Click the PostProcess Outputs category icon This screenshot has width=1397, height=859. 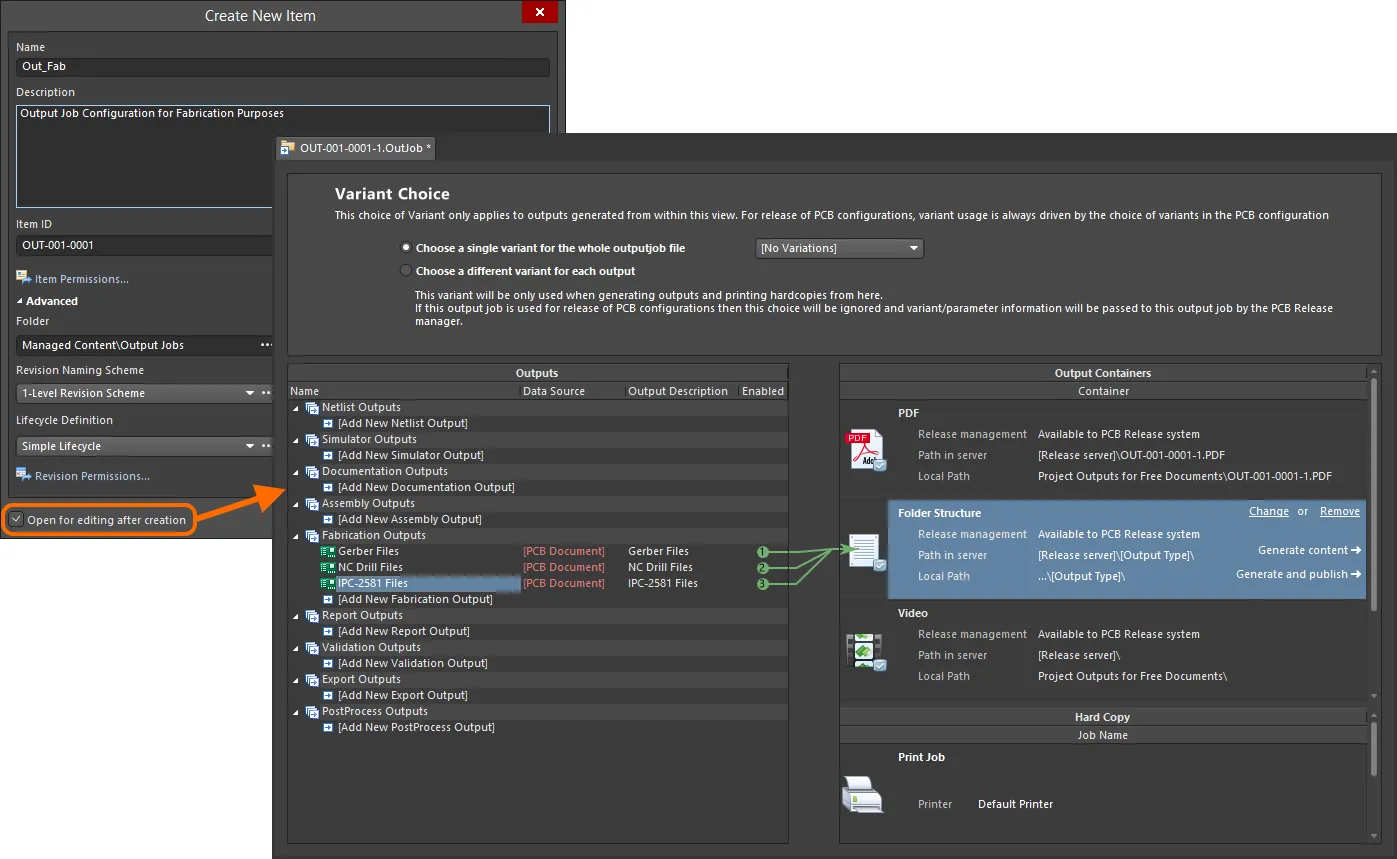312,712
